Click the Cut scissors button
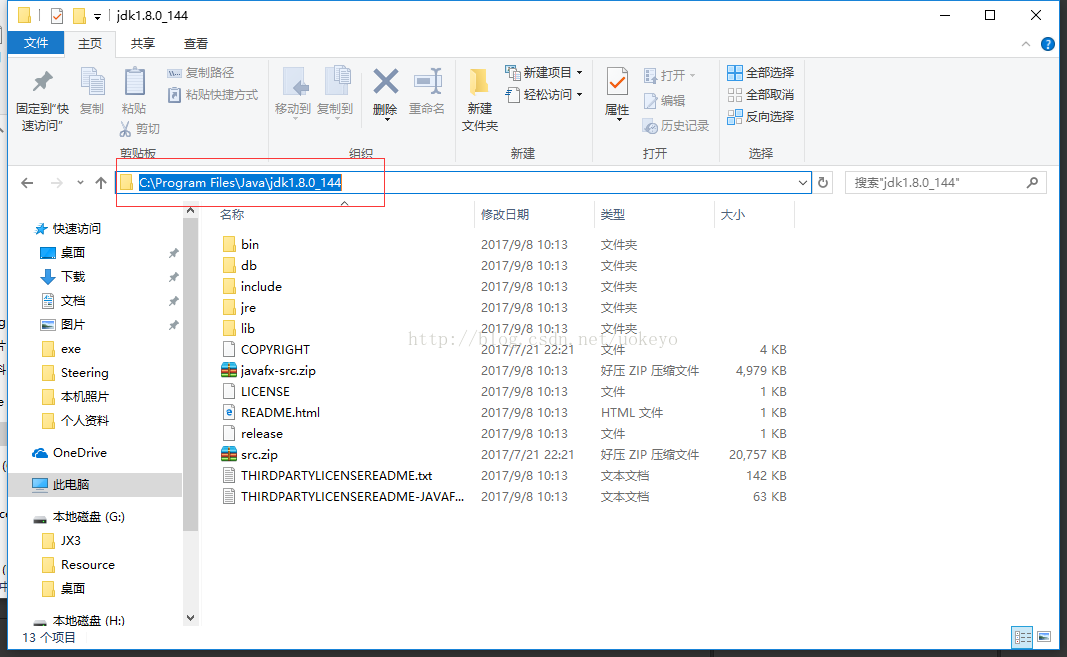 click(139, 129)
